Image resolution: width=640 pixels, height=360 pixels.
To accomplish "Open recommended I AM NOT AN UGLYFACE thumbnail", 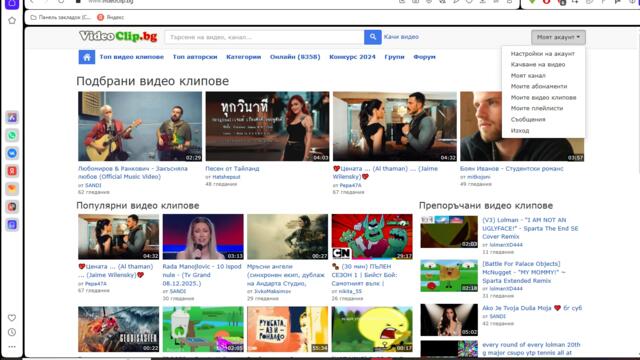I will click(449, 232).
